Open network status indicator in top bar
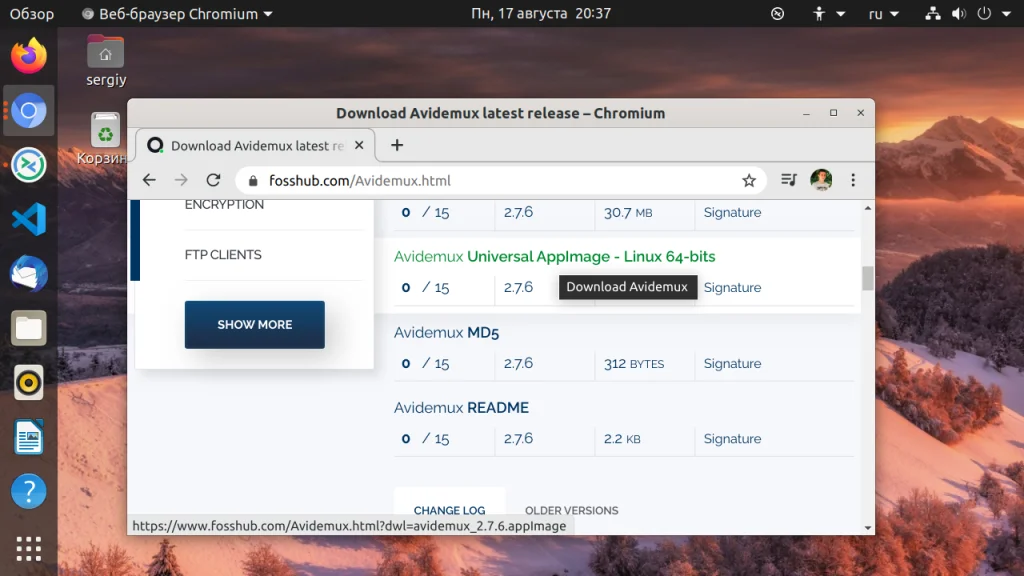This screenshot has height=576, width=1024. tap(933, 14)
